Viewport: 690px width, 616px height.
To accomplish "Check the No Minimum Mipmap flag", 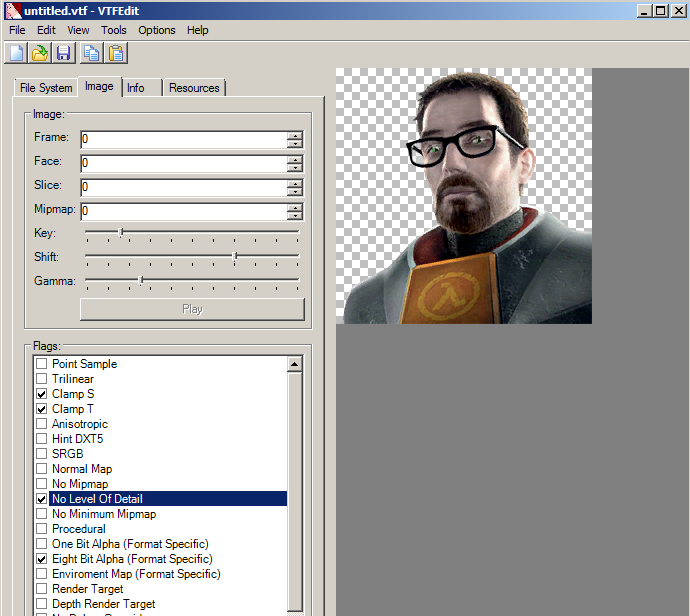I will [x=42, y=514].
